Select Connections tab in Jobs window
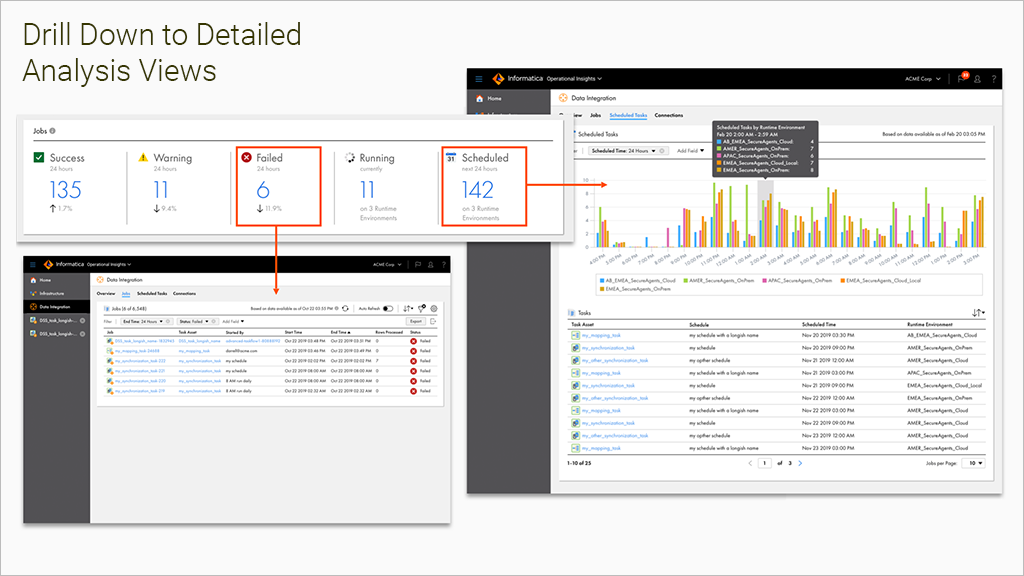 point(184,294)
